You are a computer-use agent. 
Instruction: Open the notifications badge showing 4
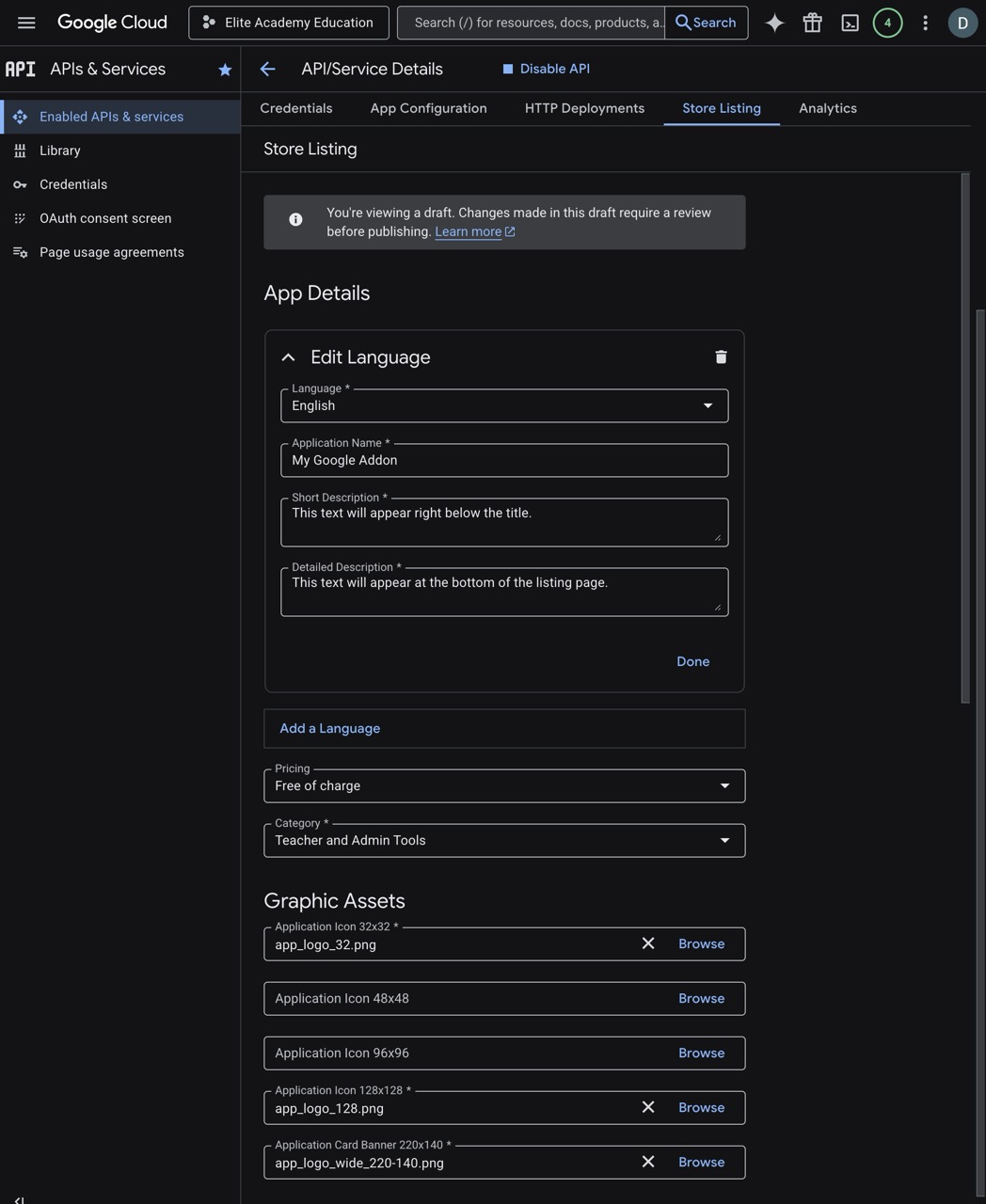887,23
